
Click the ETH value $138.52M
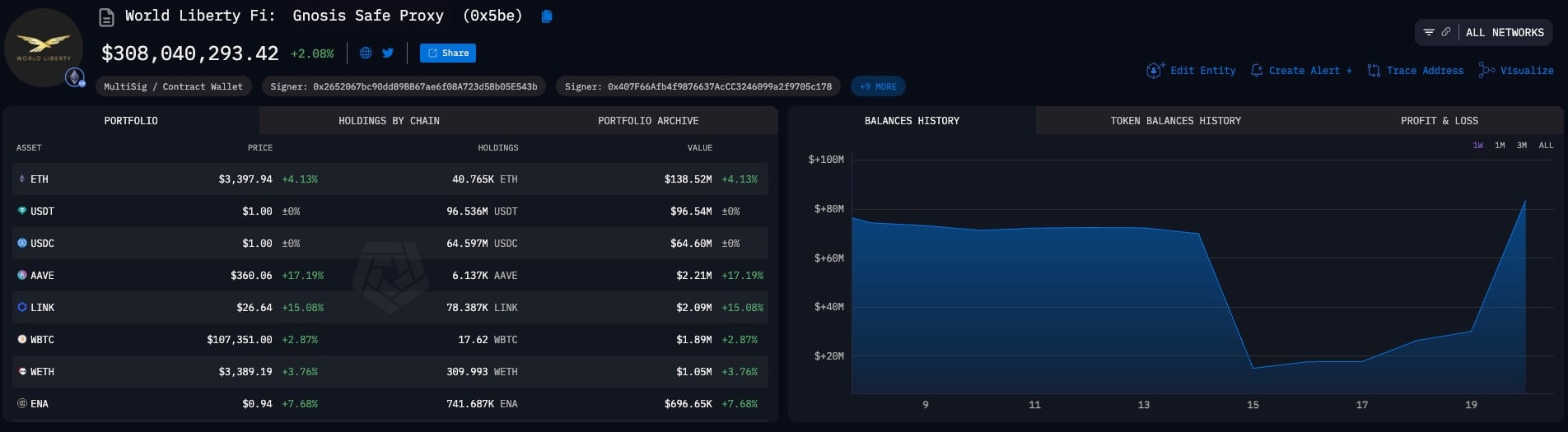[x=688, y=179]
